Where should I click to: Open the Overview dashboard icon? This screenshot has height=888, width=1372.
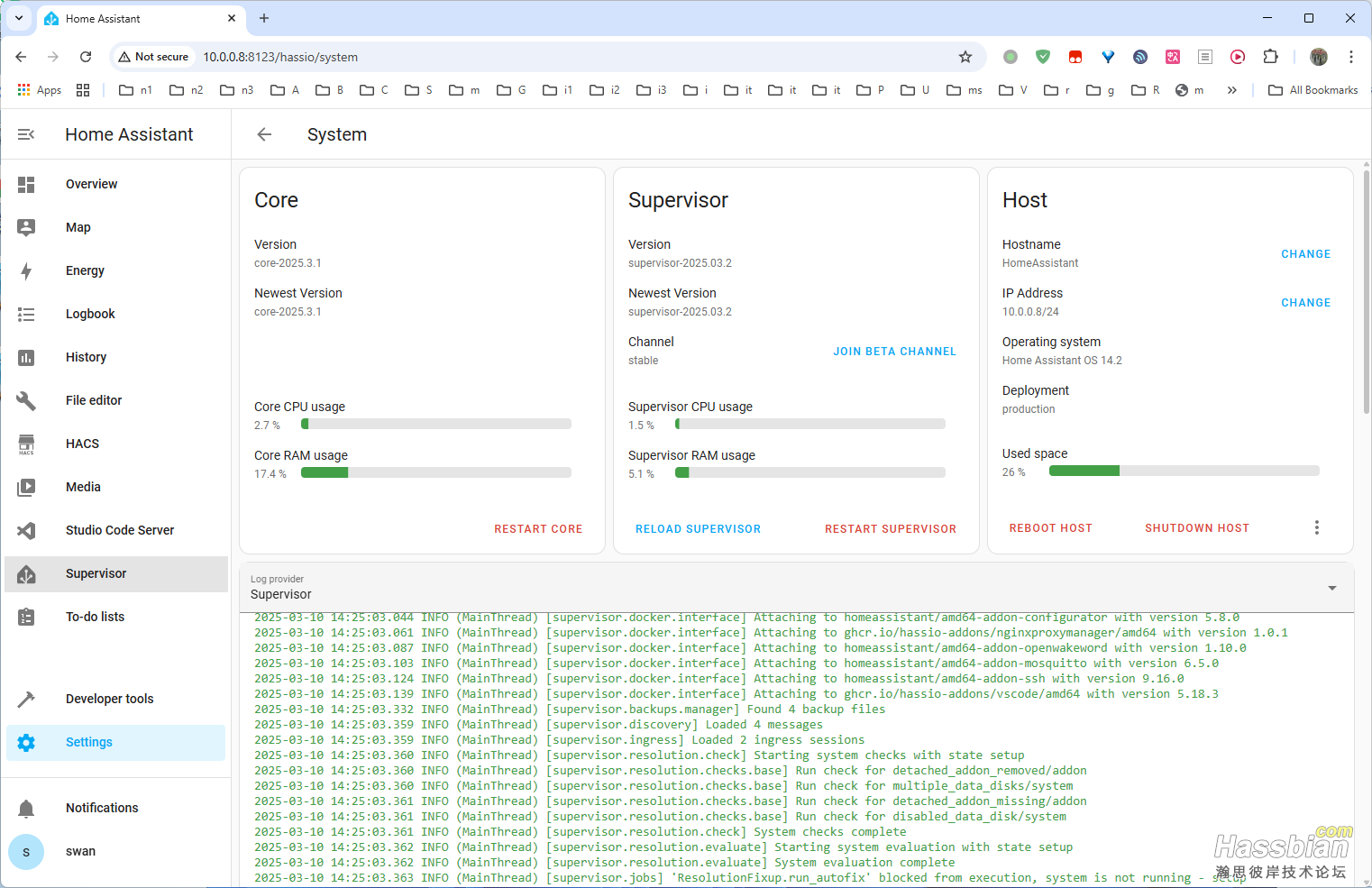coord(26,184)
